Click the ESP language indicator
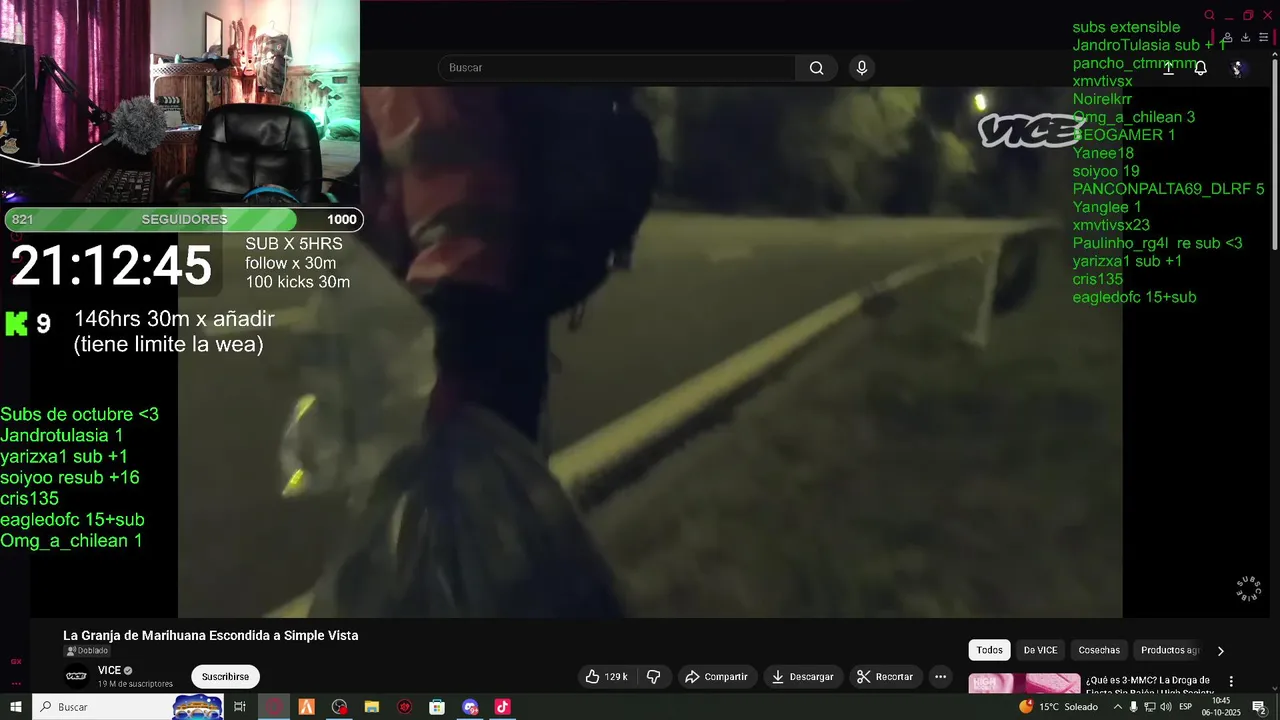This screenshot has width=1280, height=720. (1185, 707)
